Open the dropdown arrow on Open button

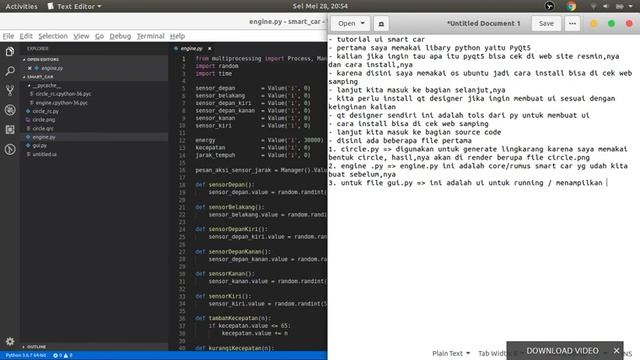(362, 24)
